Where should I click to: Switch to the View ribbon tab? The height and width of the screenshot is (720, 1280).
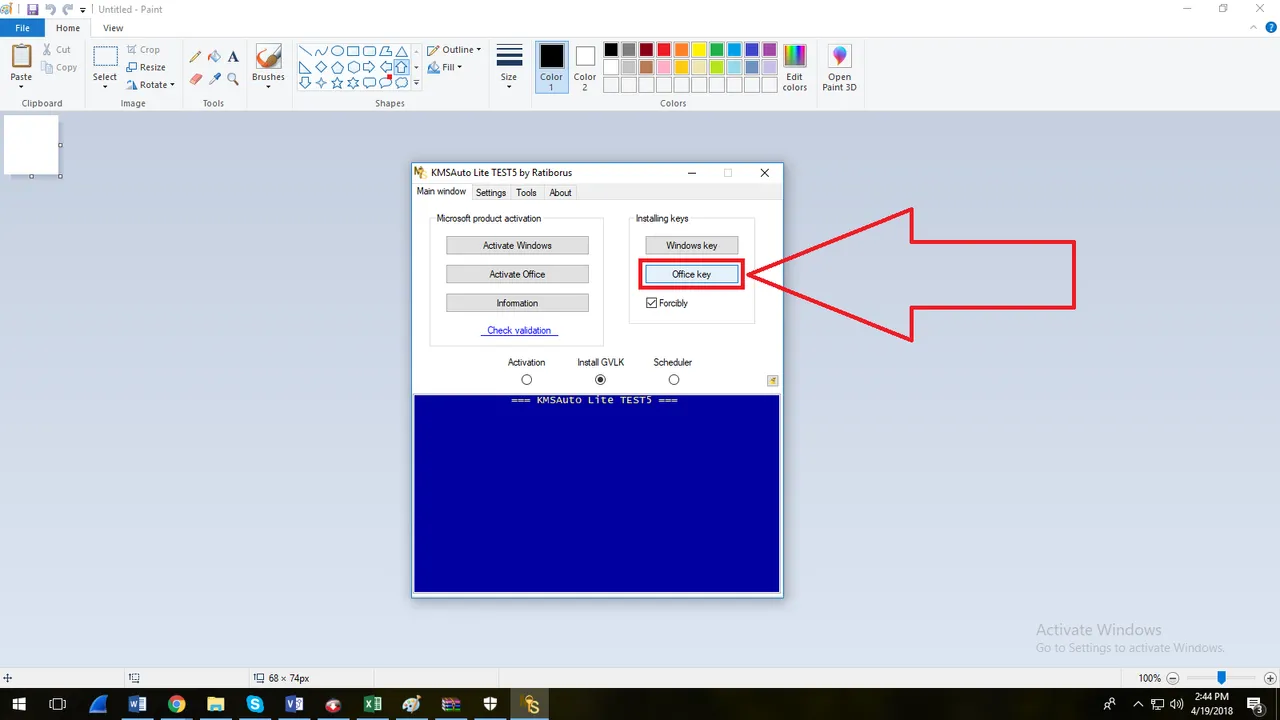point(113,28)
